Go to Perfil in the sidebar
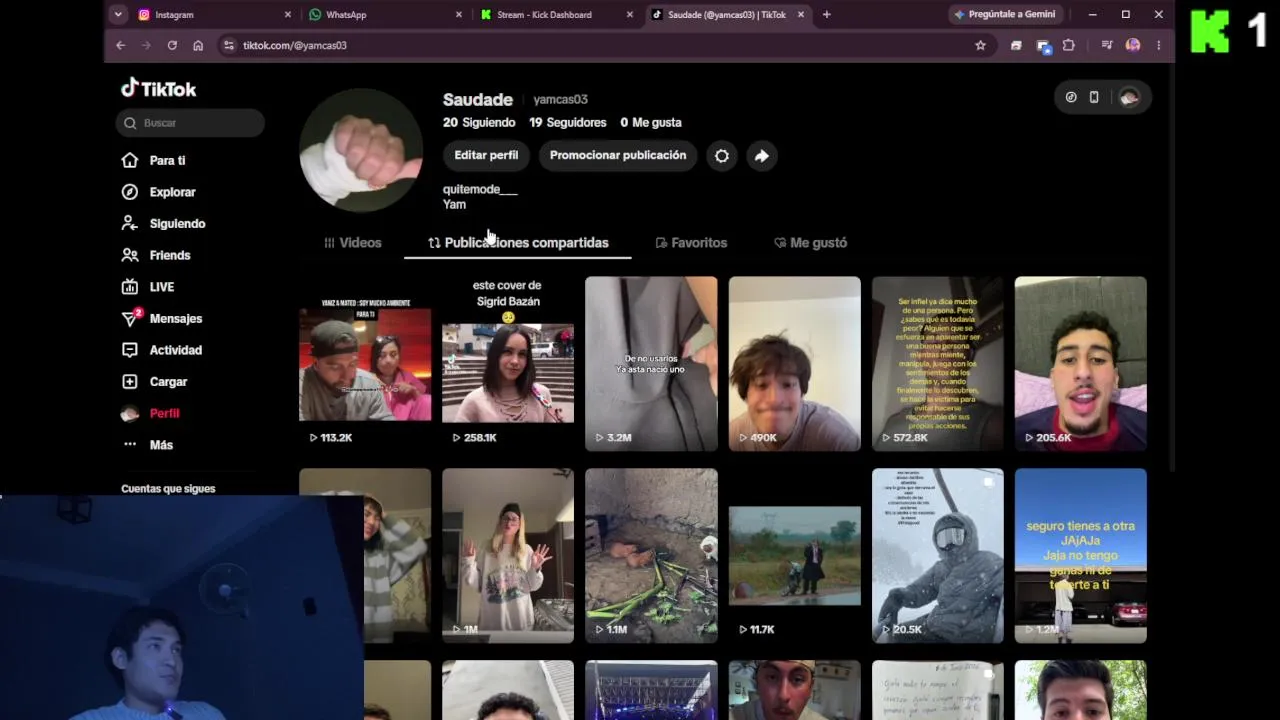1280x720 pixels. pyautogui.click(x=164, y=413)
